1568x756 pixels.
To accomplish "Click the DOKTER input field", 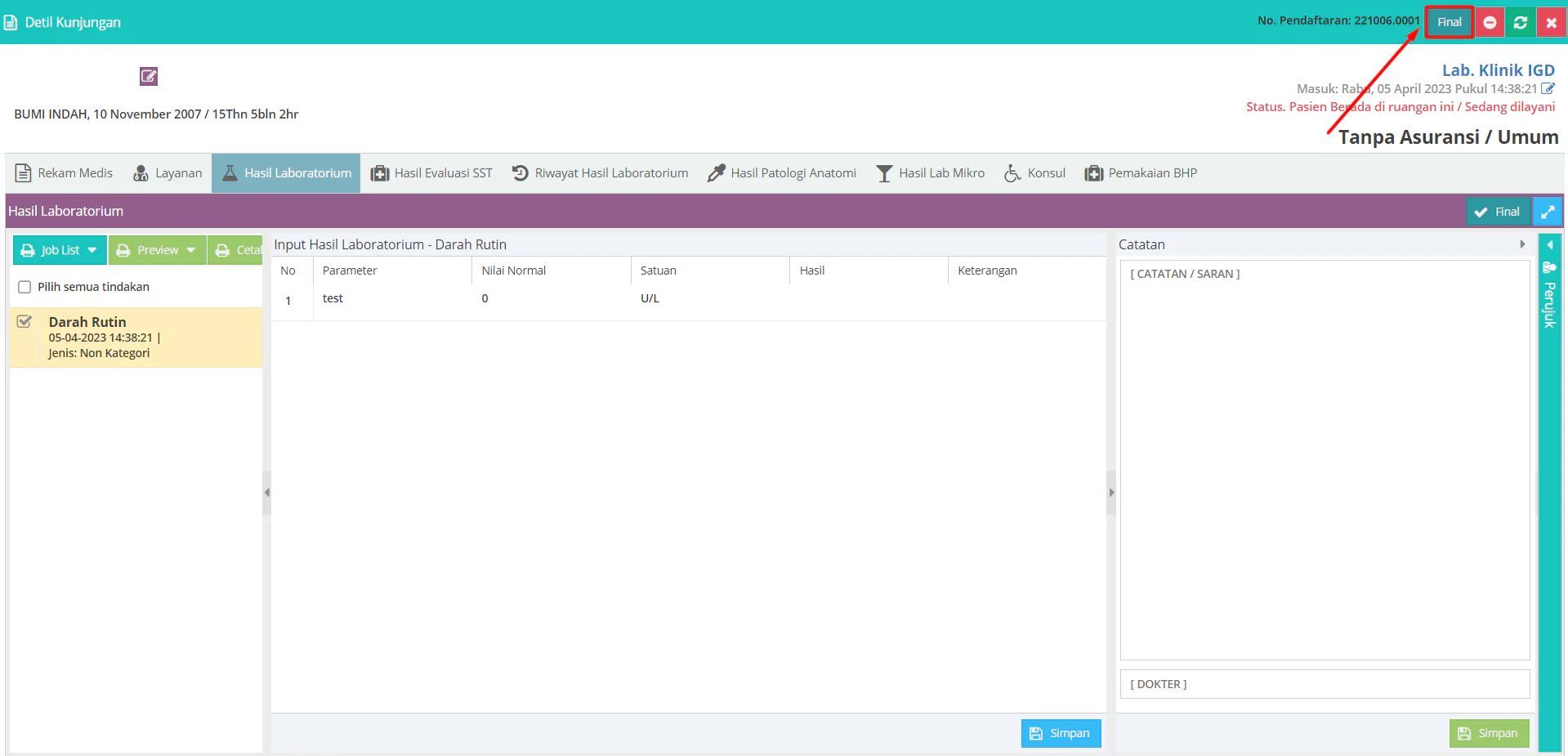I will click(1325, 684).
